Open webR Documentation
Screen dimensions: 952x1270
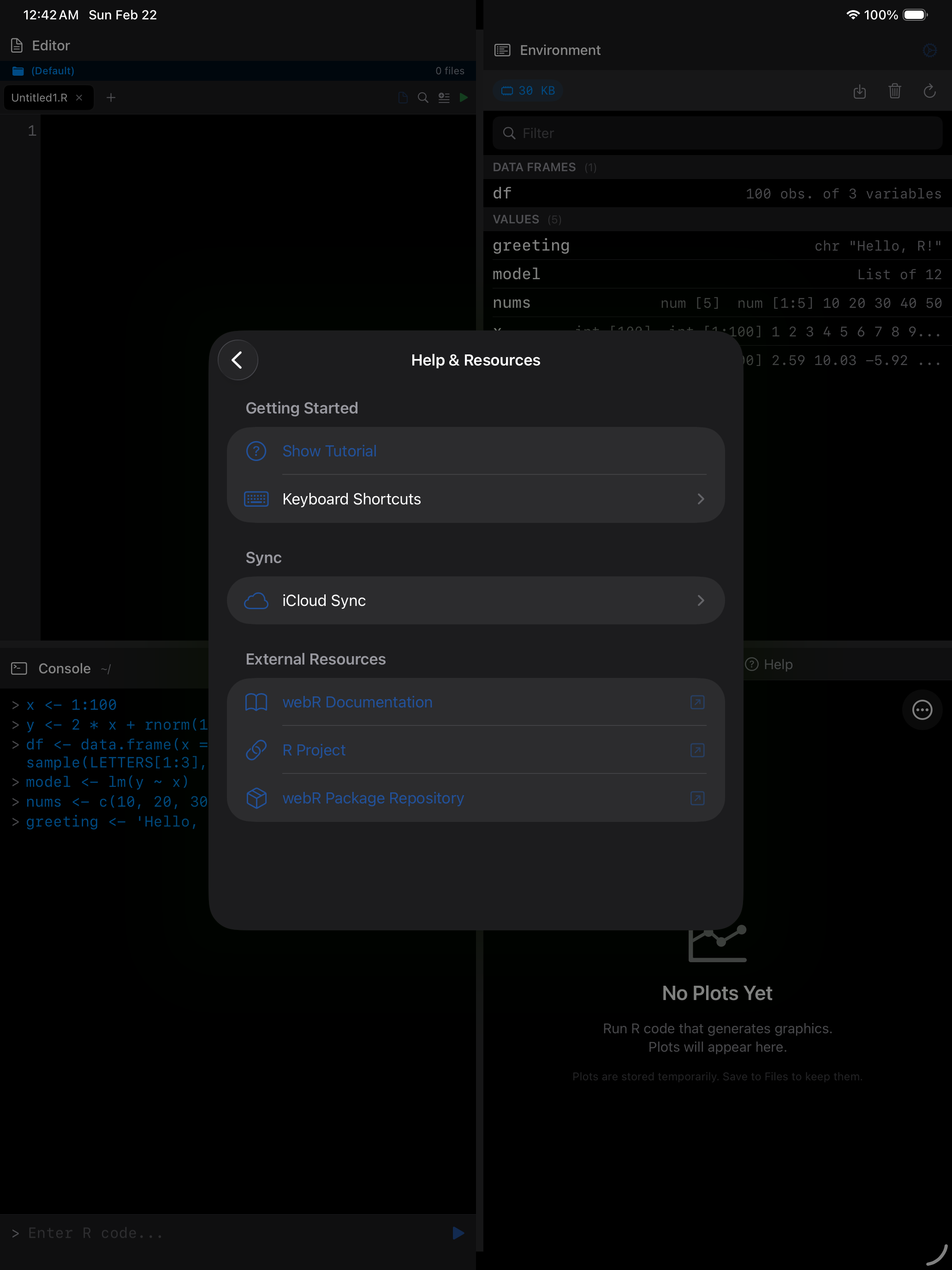tap(357, 701)
